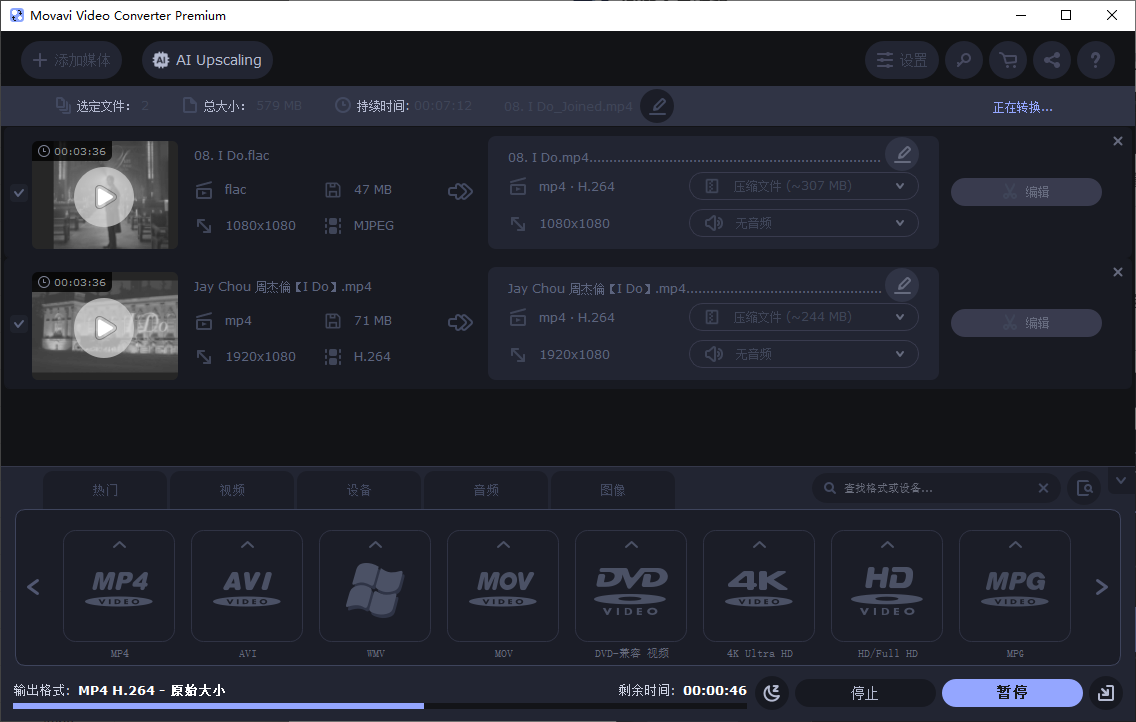Open the audio dropdown for 08. I Do.mp4

click(x=803, y=223)
